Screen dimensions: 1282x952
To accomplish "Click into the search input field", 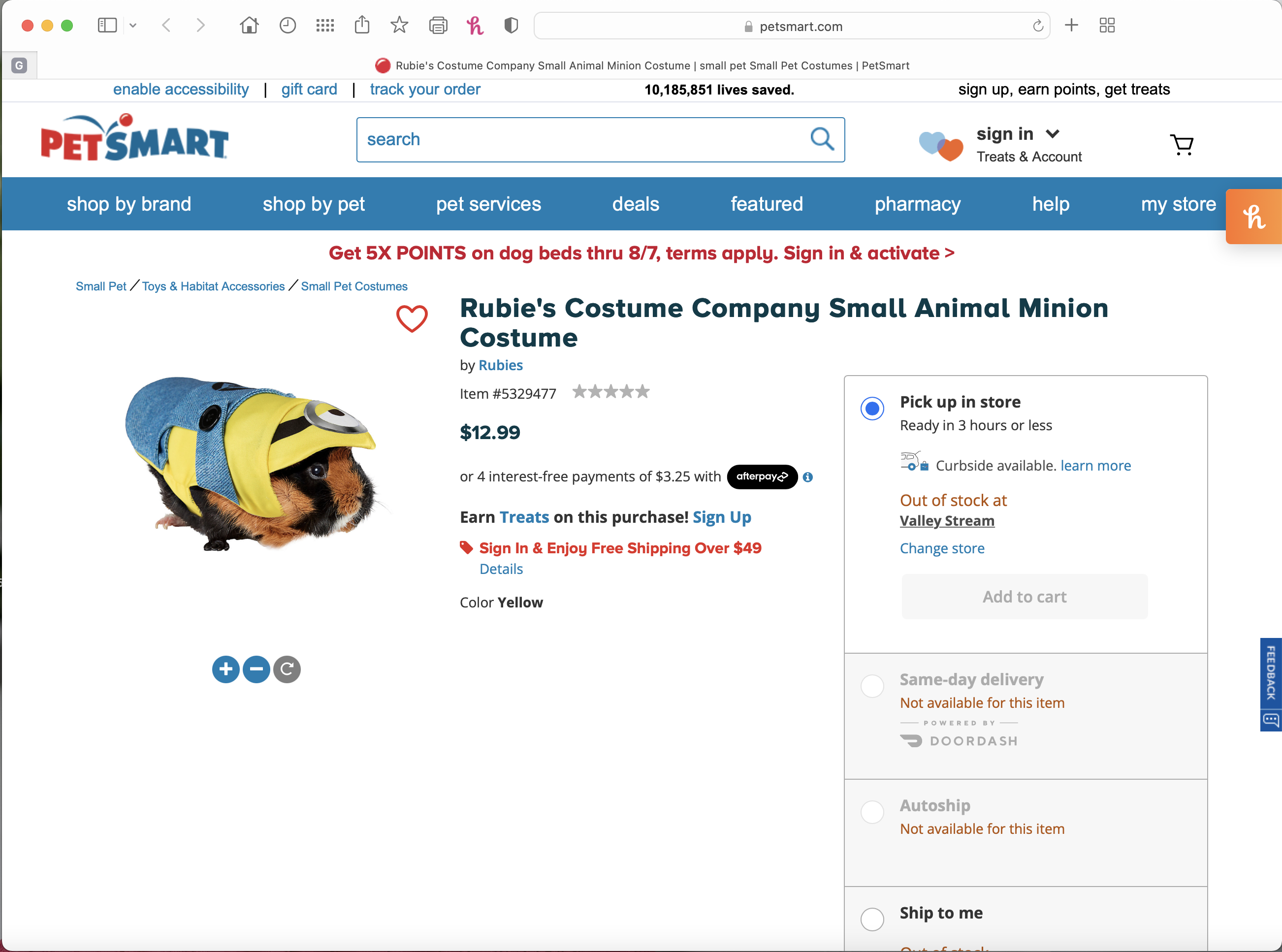I will 582,139.
